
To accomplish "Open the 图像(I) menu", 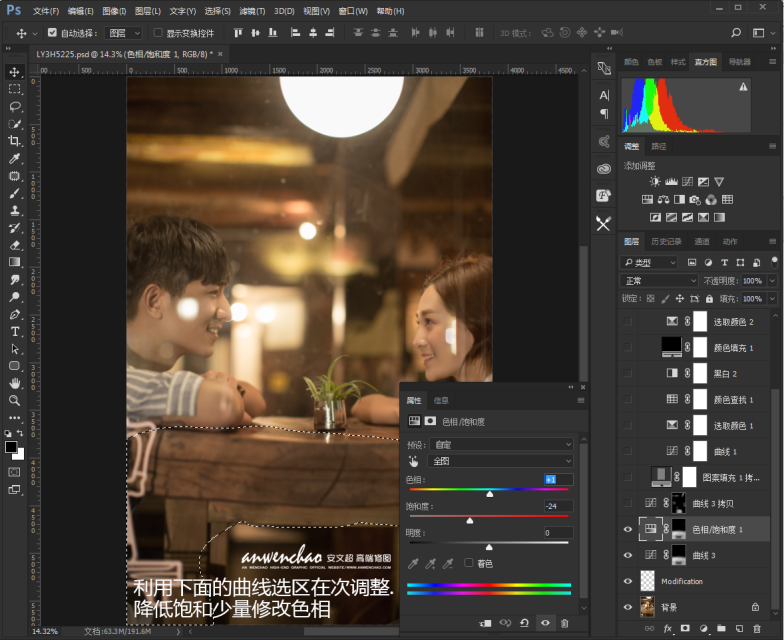I will pyautogui.click(x=114, y=11).
